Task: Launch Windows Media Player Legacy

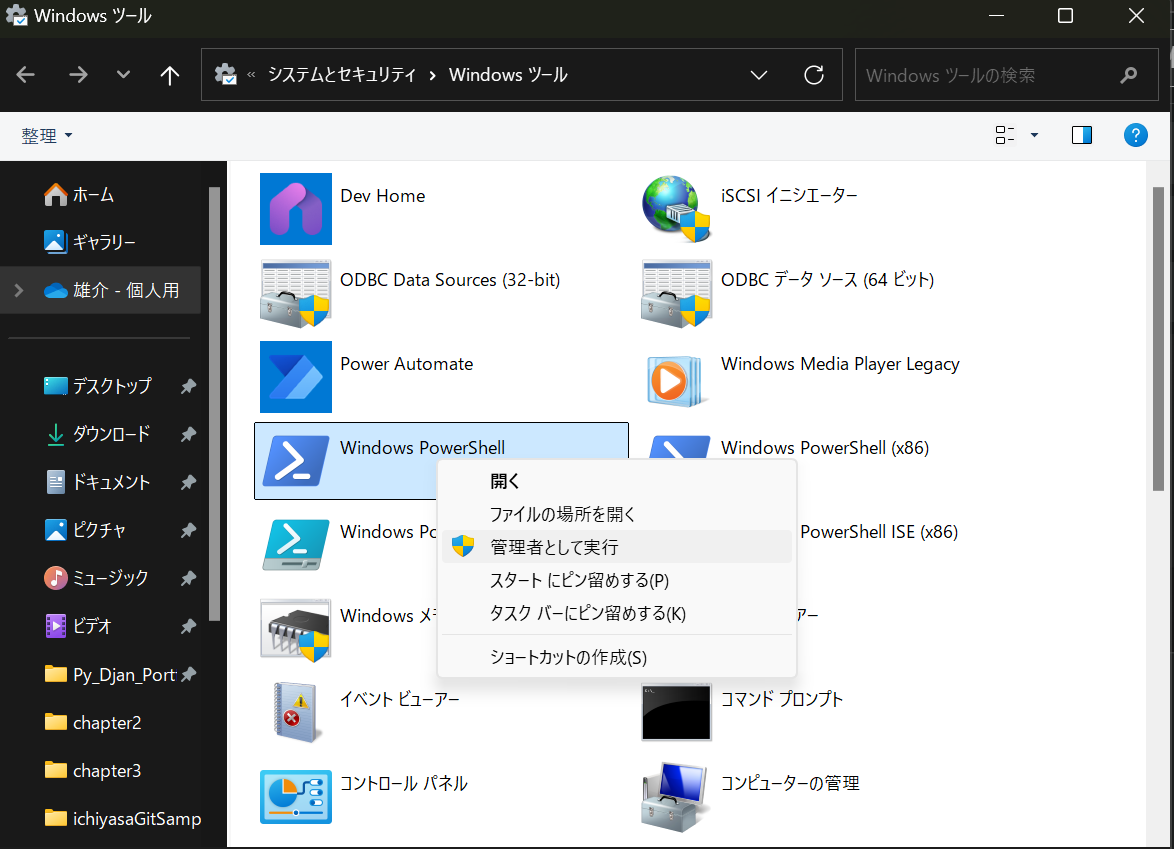Action: 840,364
